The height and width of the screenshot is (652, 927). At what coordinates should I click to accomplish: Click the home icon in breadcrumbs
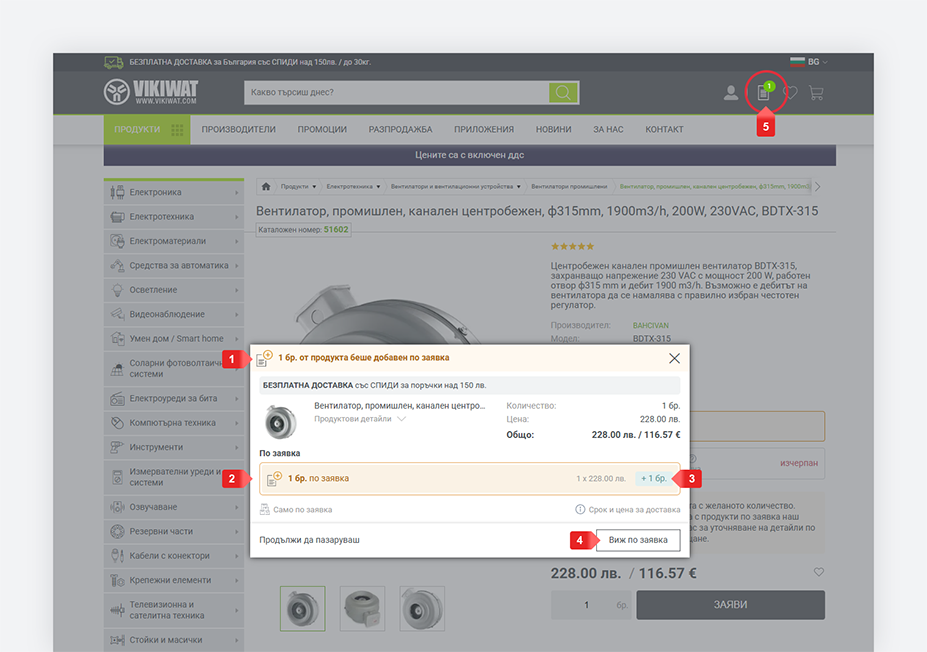coord(266,186)
